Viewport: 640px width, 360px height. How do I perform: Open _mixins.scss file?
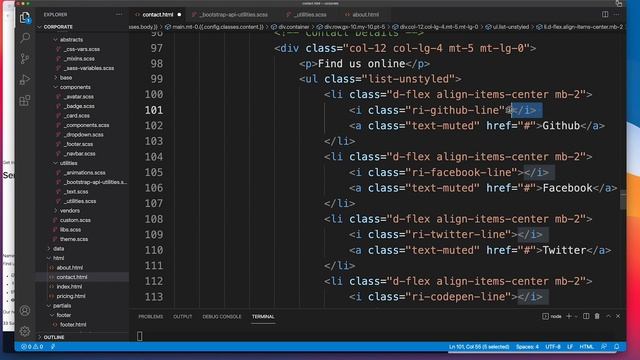point(79,58)
